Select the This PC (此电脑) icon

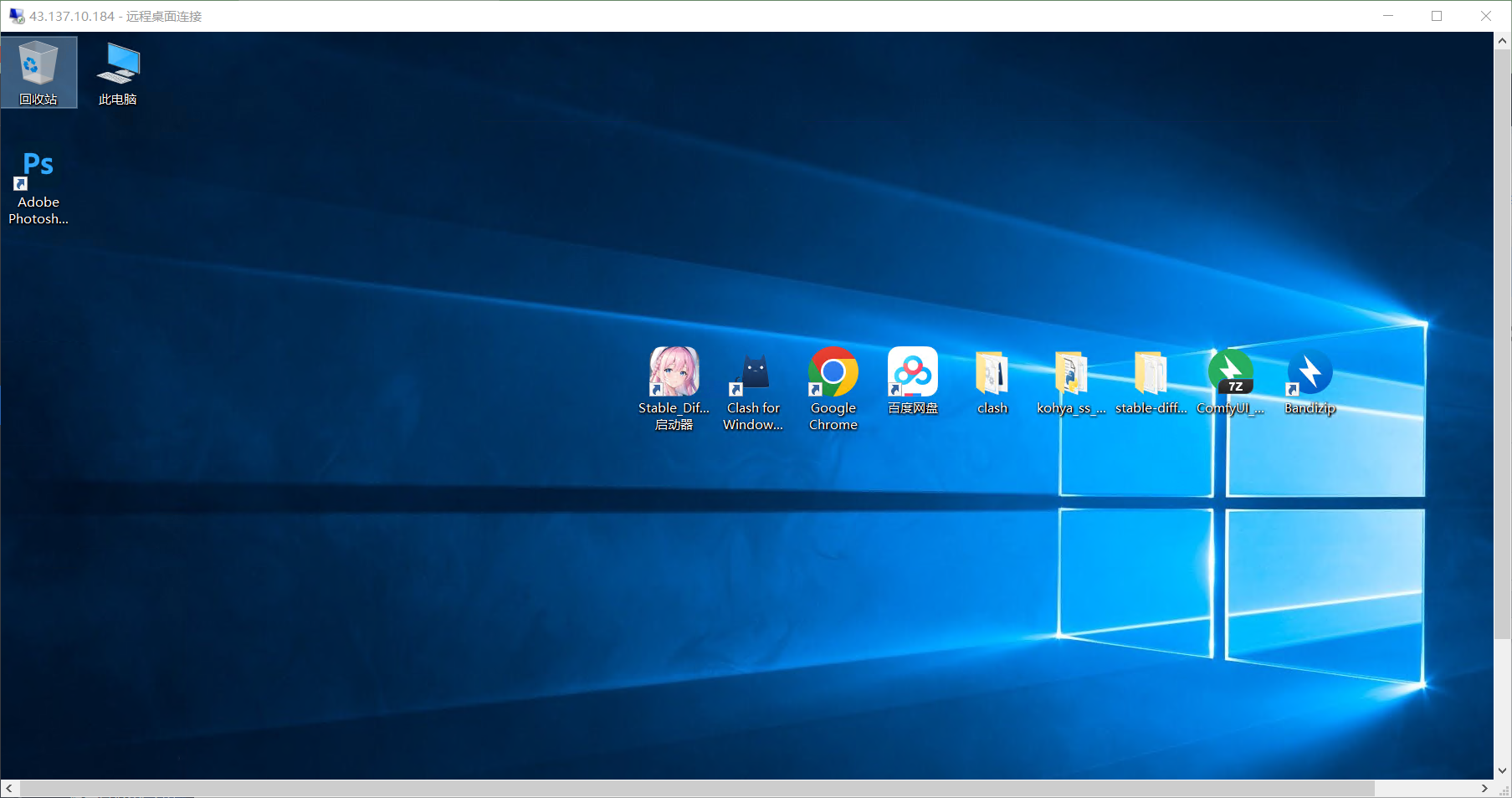point(118,72)
